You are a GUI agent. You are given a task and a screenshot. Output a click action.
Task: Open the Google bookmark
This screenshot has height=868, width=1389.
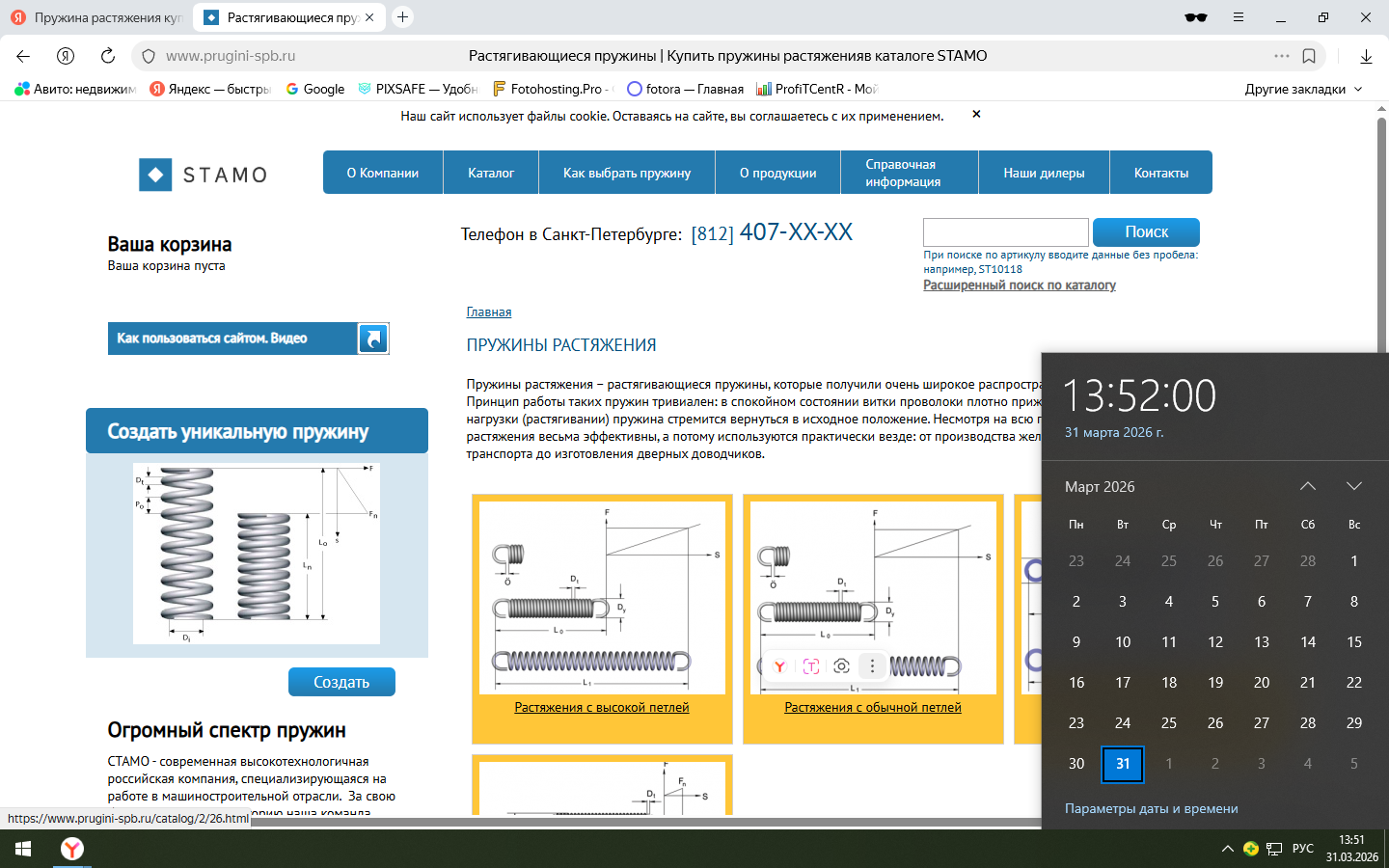[314, 89]
